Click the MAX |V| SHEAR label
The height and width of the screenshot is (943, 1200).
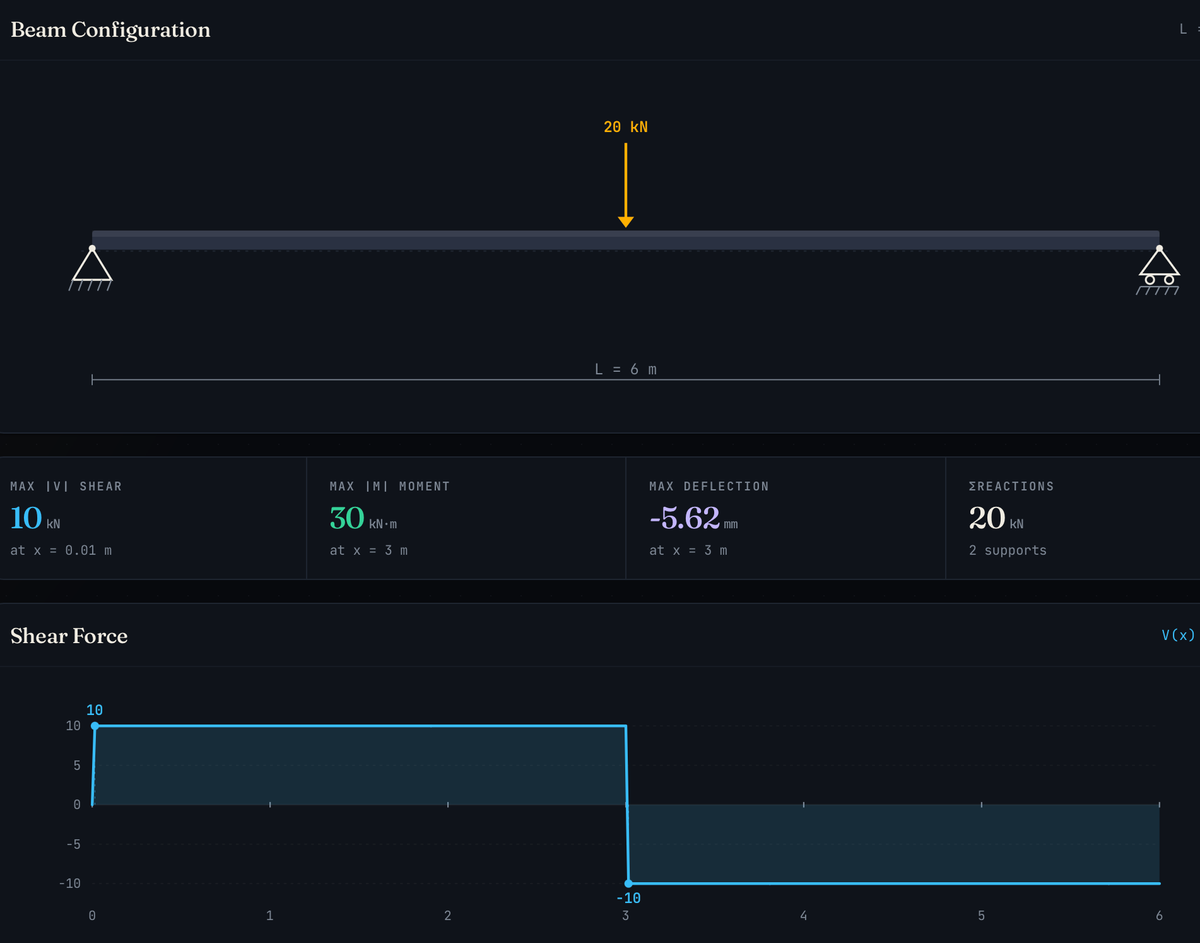click(x=66, y=486)
